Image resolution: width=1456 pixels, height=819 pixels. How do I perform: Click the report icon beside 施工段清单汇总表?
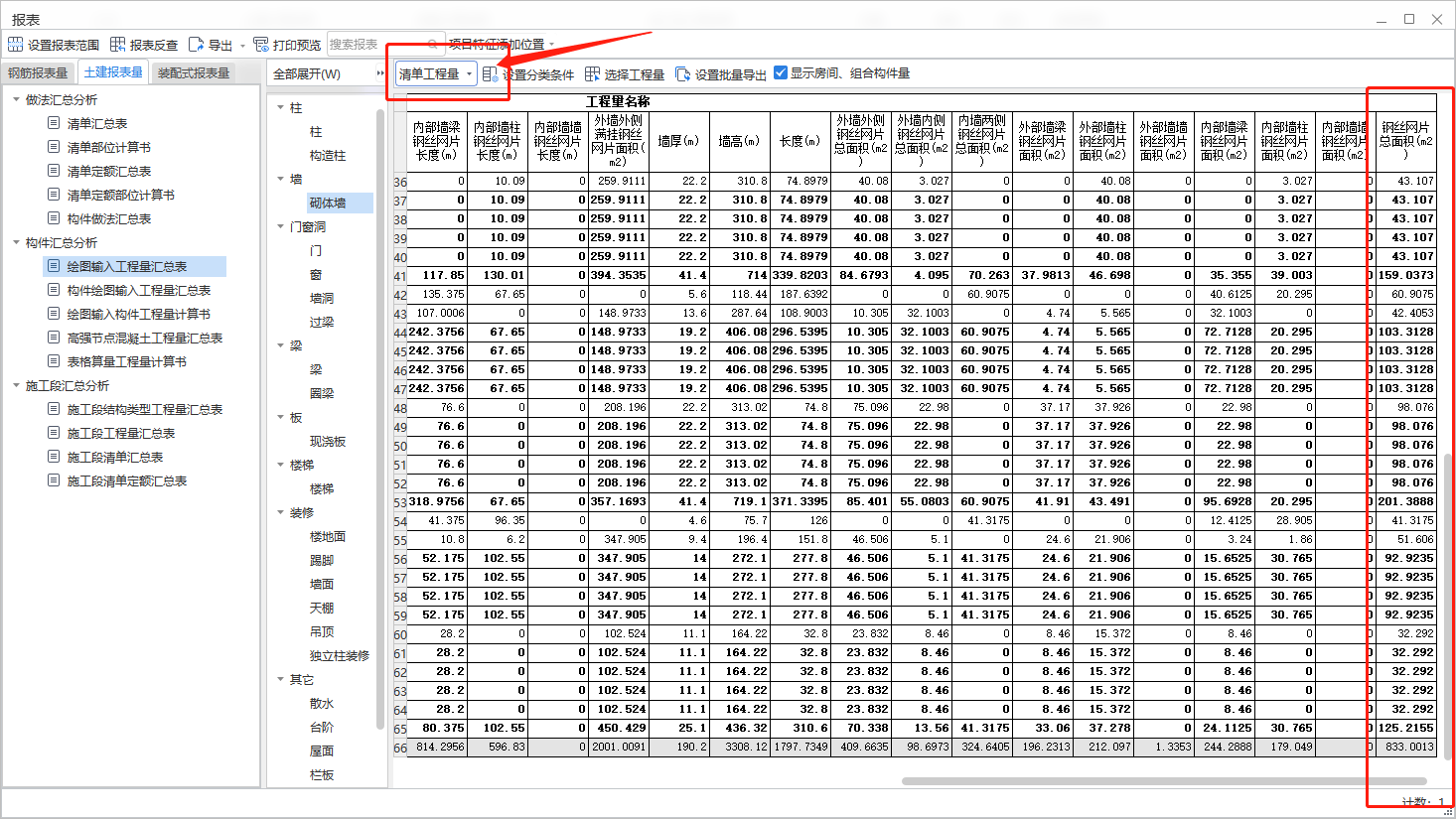[54, 457]
